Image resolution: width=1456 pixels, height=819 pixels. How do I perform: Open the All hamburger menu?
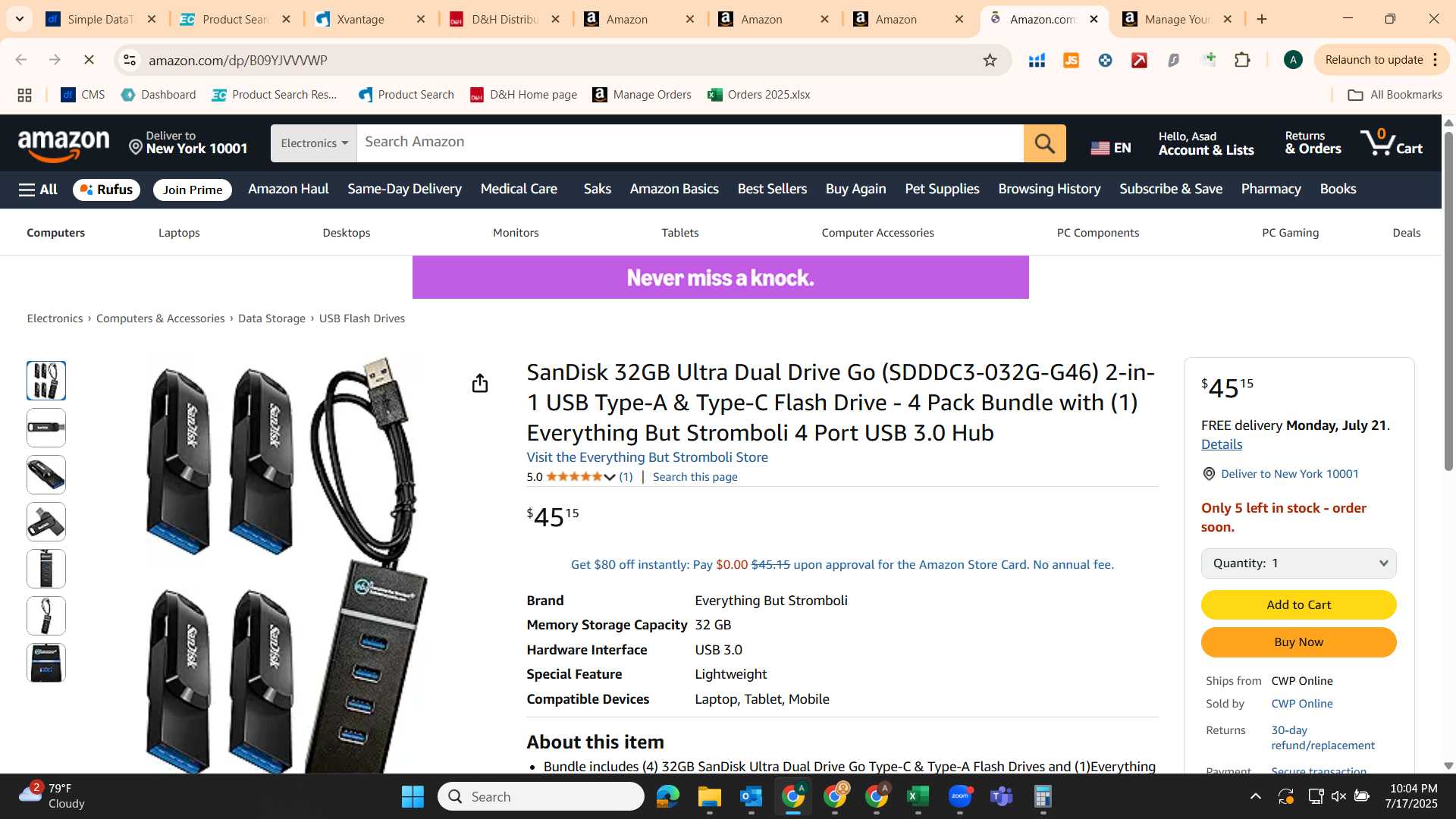point(38,190)
